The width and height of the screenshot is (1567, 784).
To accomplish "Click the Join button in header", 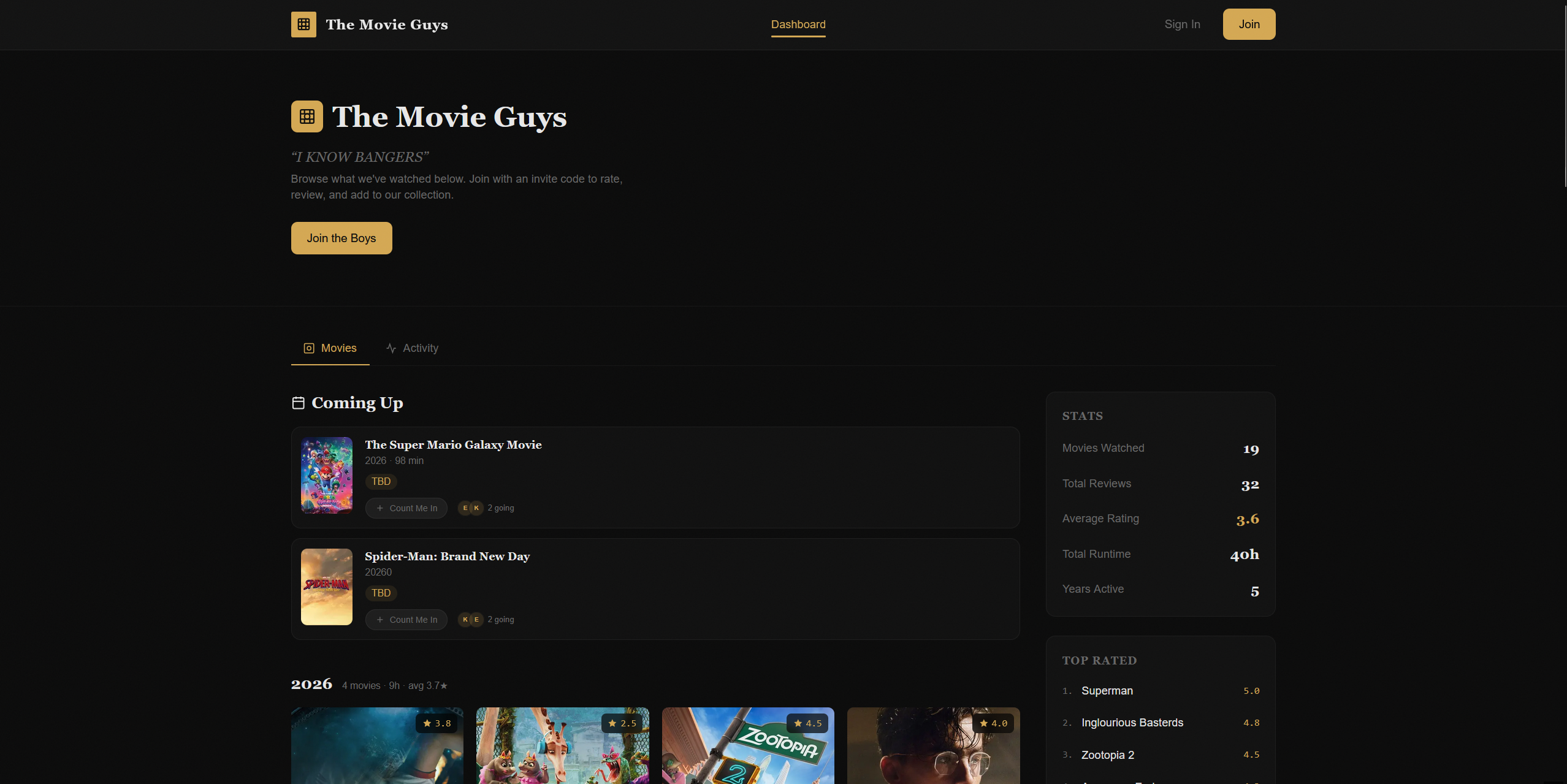I will point(1249,25).
